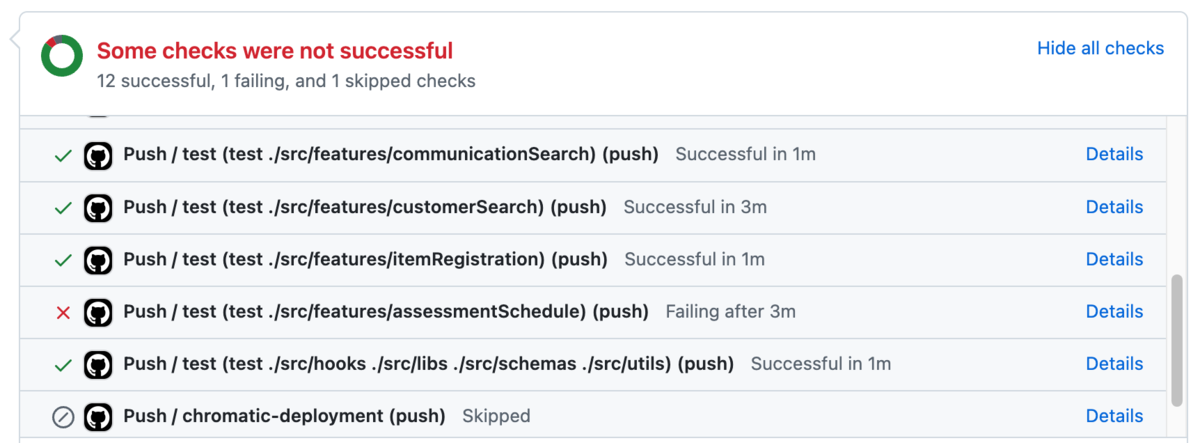The image size is (1200, 443).
Task: Click the GitHub avatar icon for customerSearch check
Action: point(98,207)
